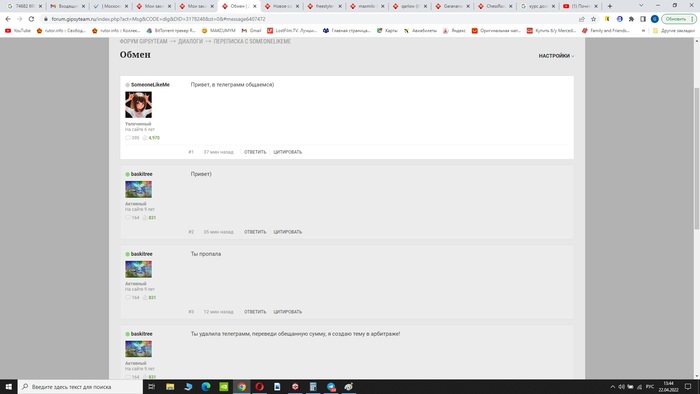The width and height of the screenshot is (700, 394).
Task: Open the Форум GipsyTeam breadcrumb link
Action: (x=143, y=41)
